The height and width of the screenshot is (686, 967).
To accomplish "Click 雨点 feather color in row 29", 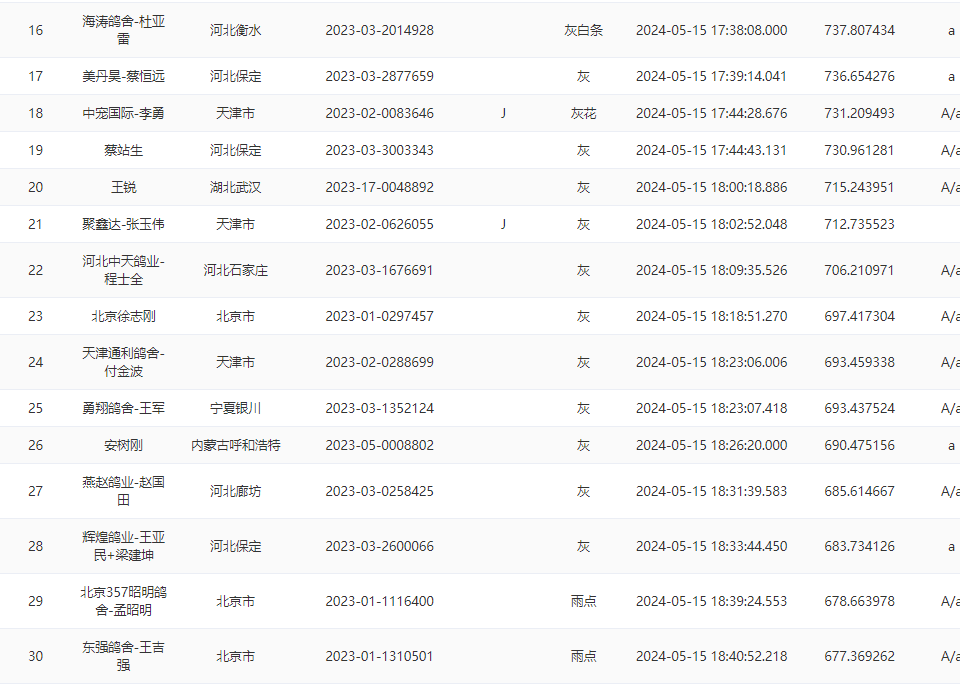I will [583, 601].
